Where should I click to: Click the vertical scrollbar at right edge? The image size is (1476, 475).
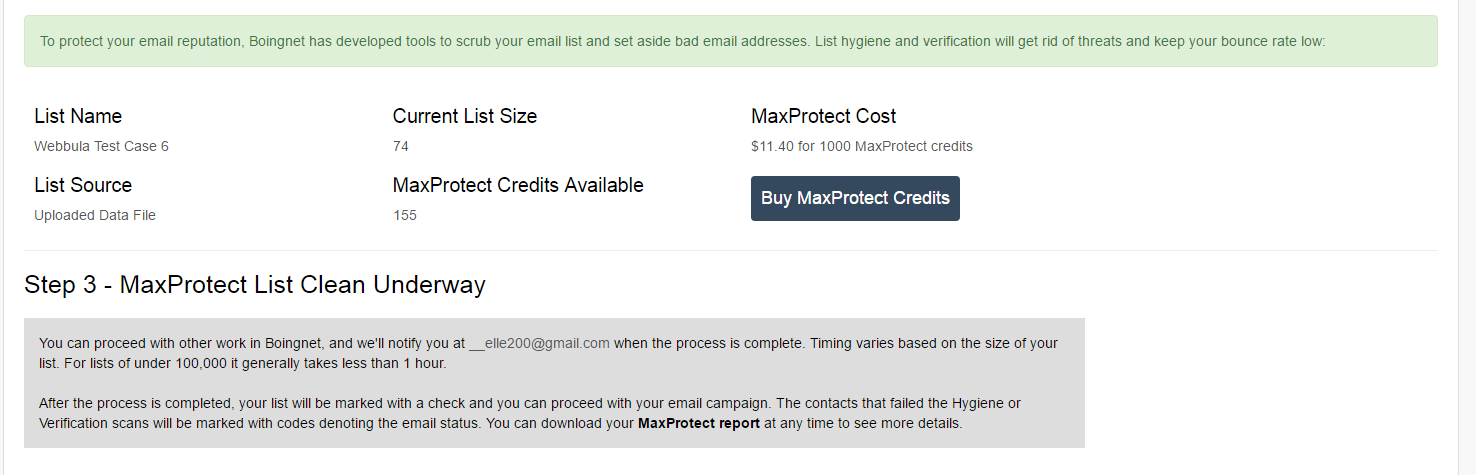(x=1467, y=237)
